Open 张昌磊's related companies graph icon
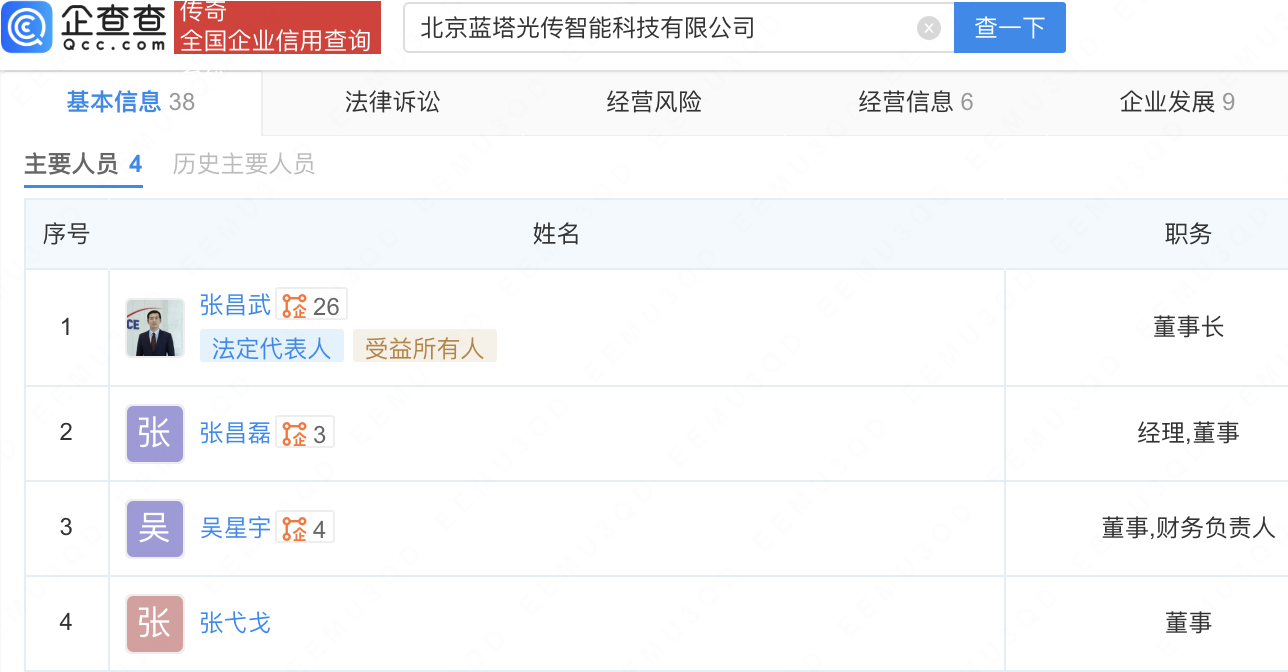 coord(294,433)
